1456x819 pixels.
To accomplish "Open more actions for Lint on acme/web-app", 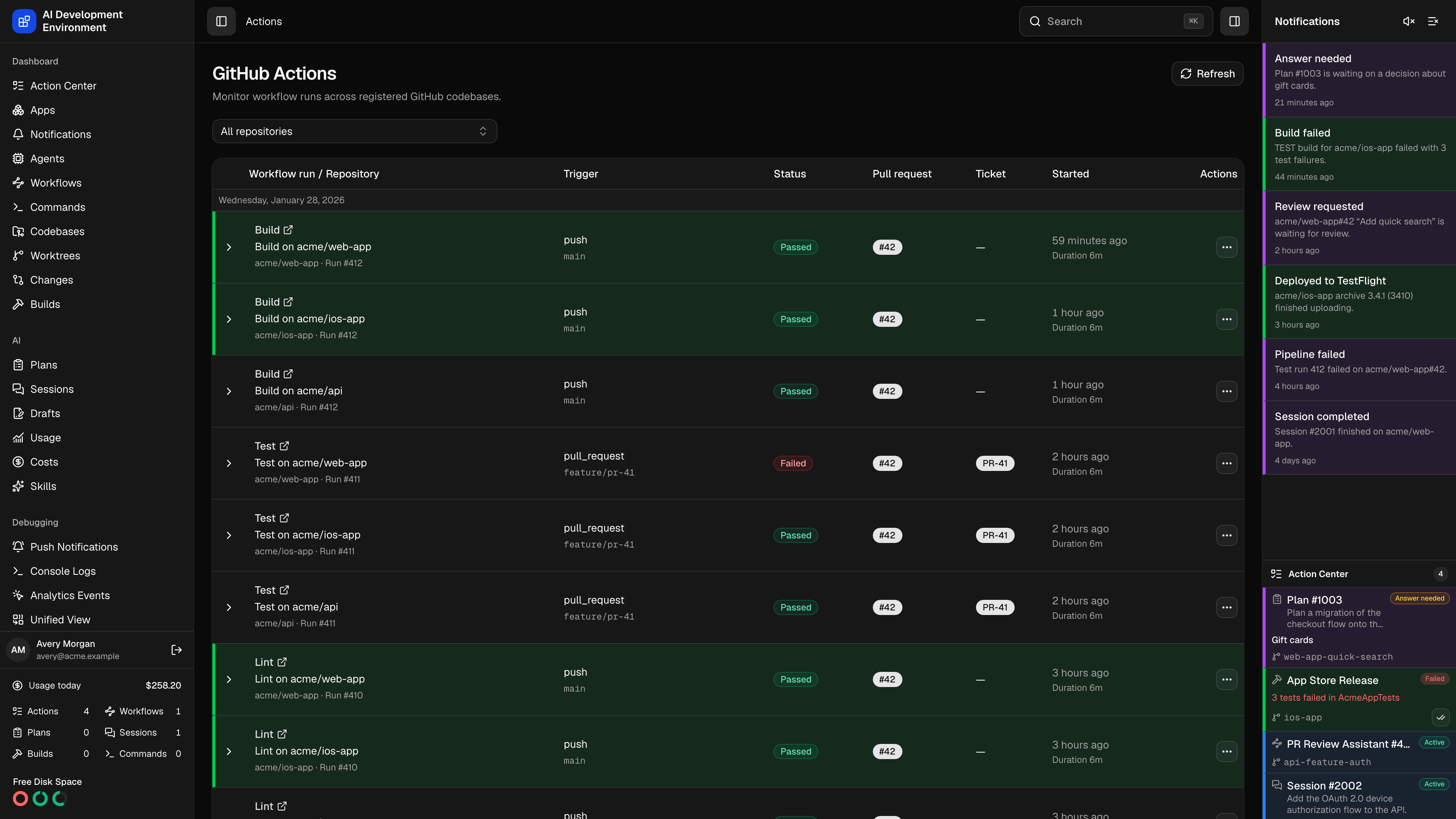I will [x=1227, y=679].
